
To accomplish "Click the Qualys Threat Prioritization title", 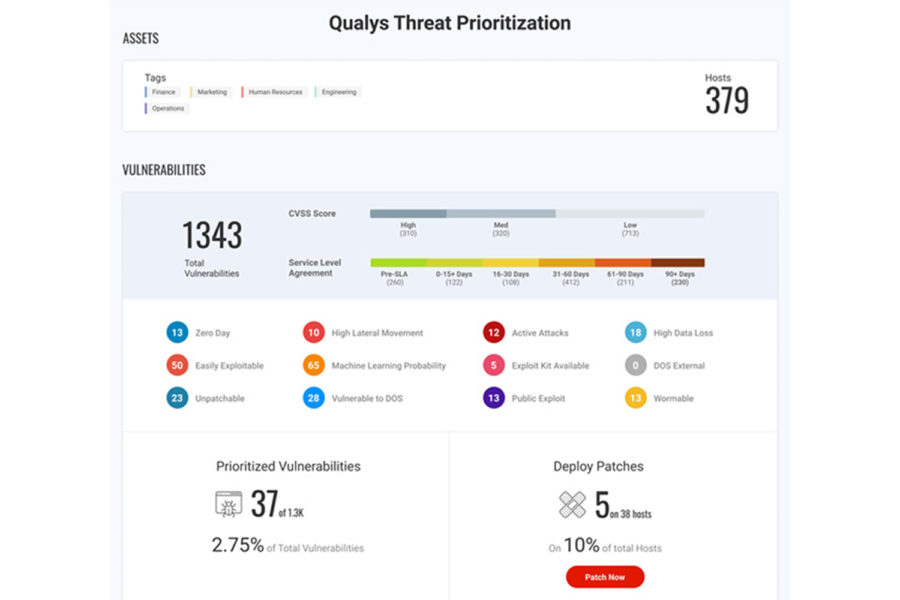I will tap(449, 24).
